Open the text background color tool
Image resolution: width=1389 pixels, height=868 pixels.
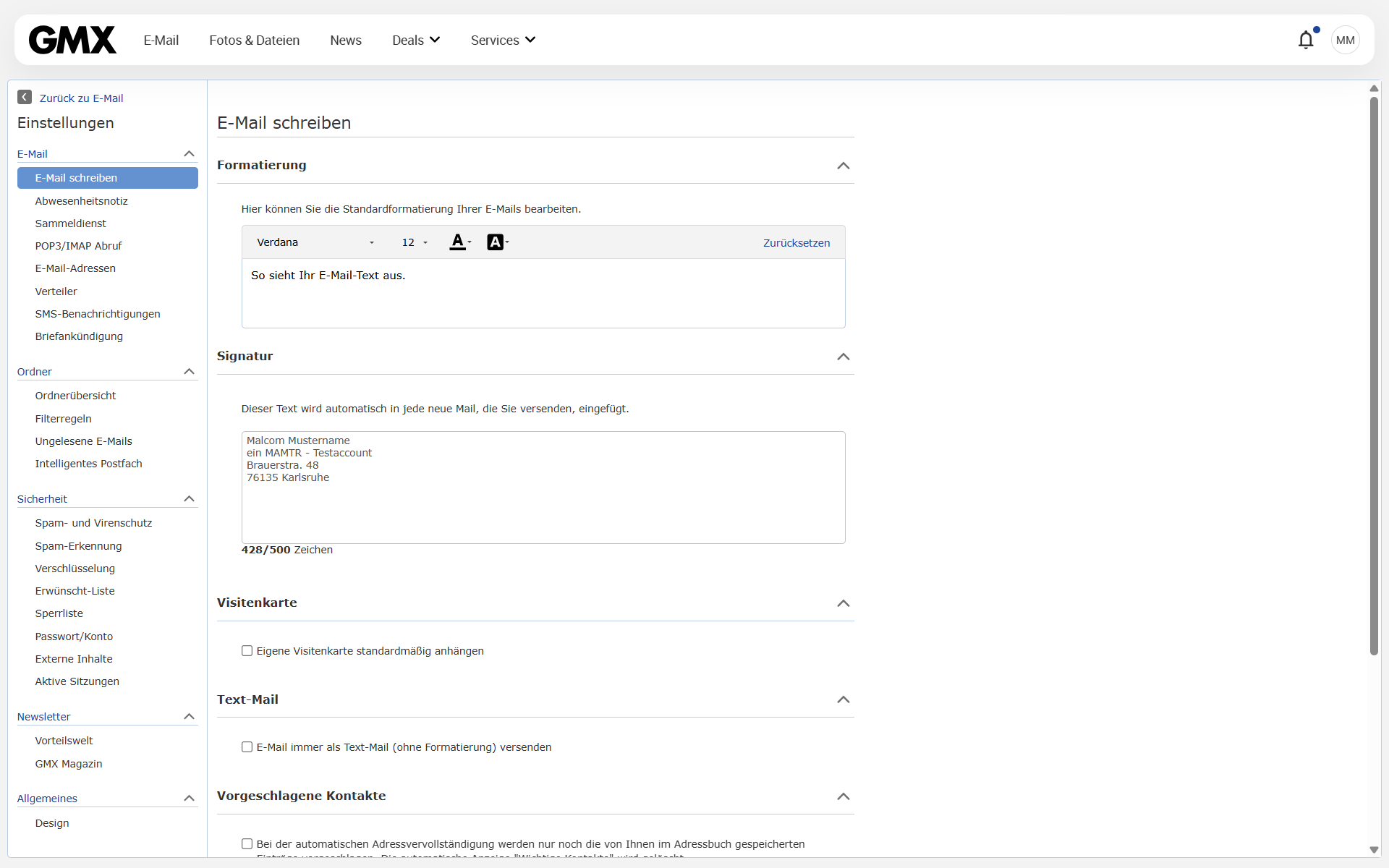point(497,242)
